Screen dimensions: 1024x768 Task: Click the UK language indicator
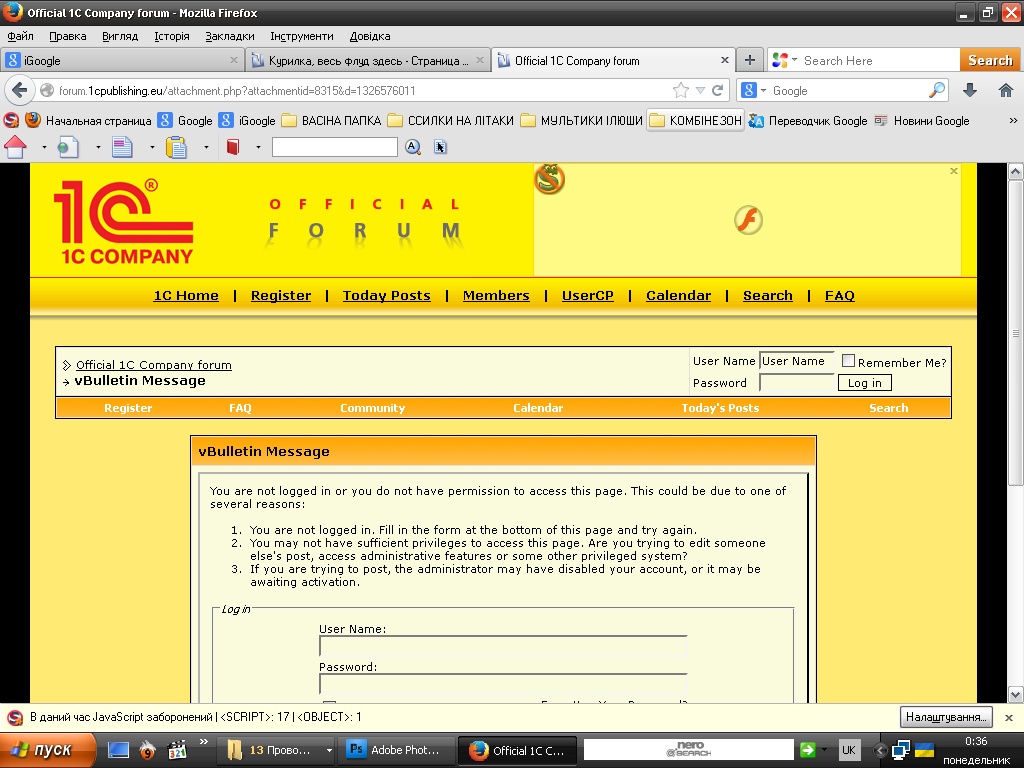coord(848,750)
